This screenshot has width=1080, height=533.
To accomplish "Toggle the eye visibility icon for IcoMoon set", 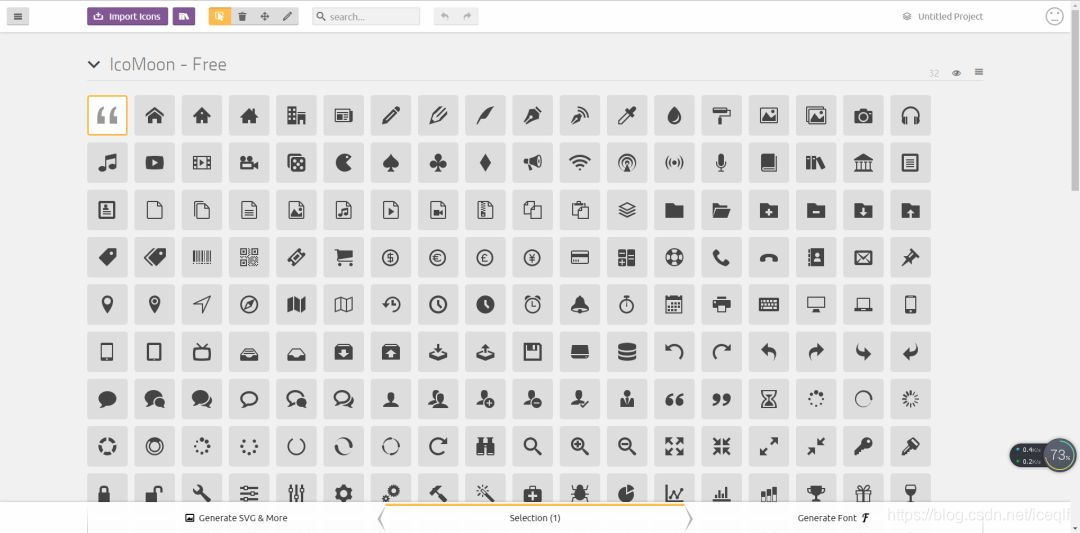I will 956,73.
